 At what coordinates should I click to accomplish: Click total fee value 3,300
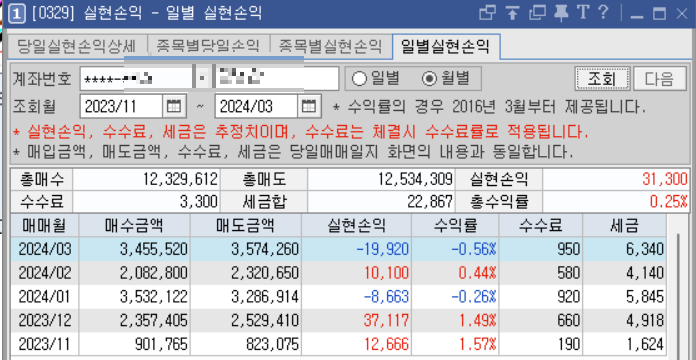199,202
